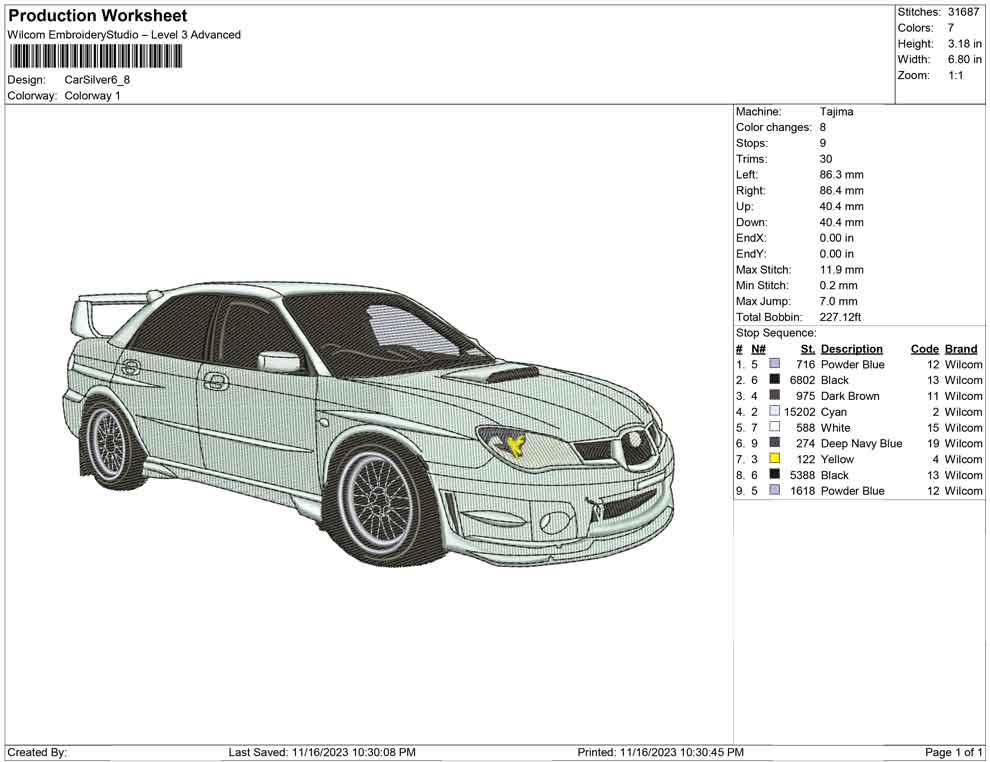Select the Dark Brown color swatch
This screenshot has width=990, height=762.
[774, 396]
